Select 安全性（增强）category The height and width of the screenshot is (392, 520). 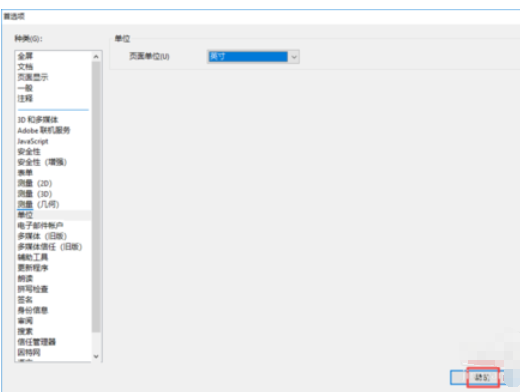[42, 162]
